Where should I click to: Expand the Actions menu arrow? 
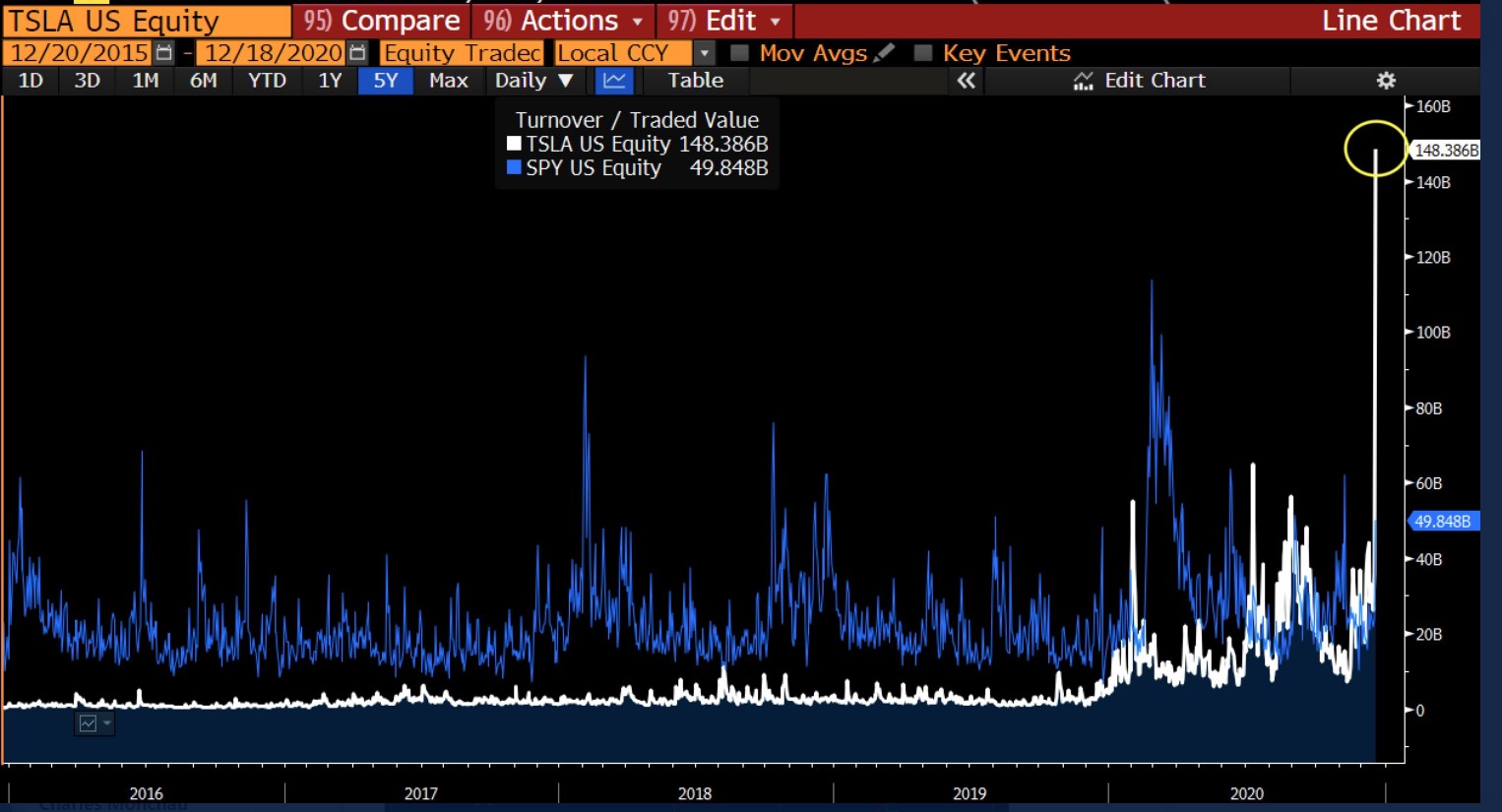[638, 21]
